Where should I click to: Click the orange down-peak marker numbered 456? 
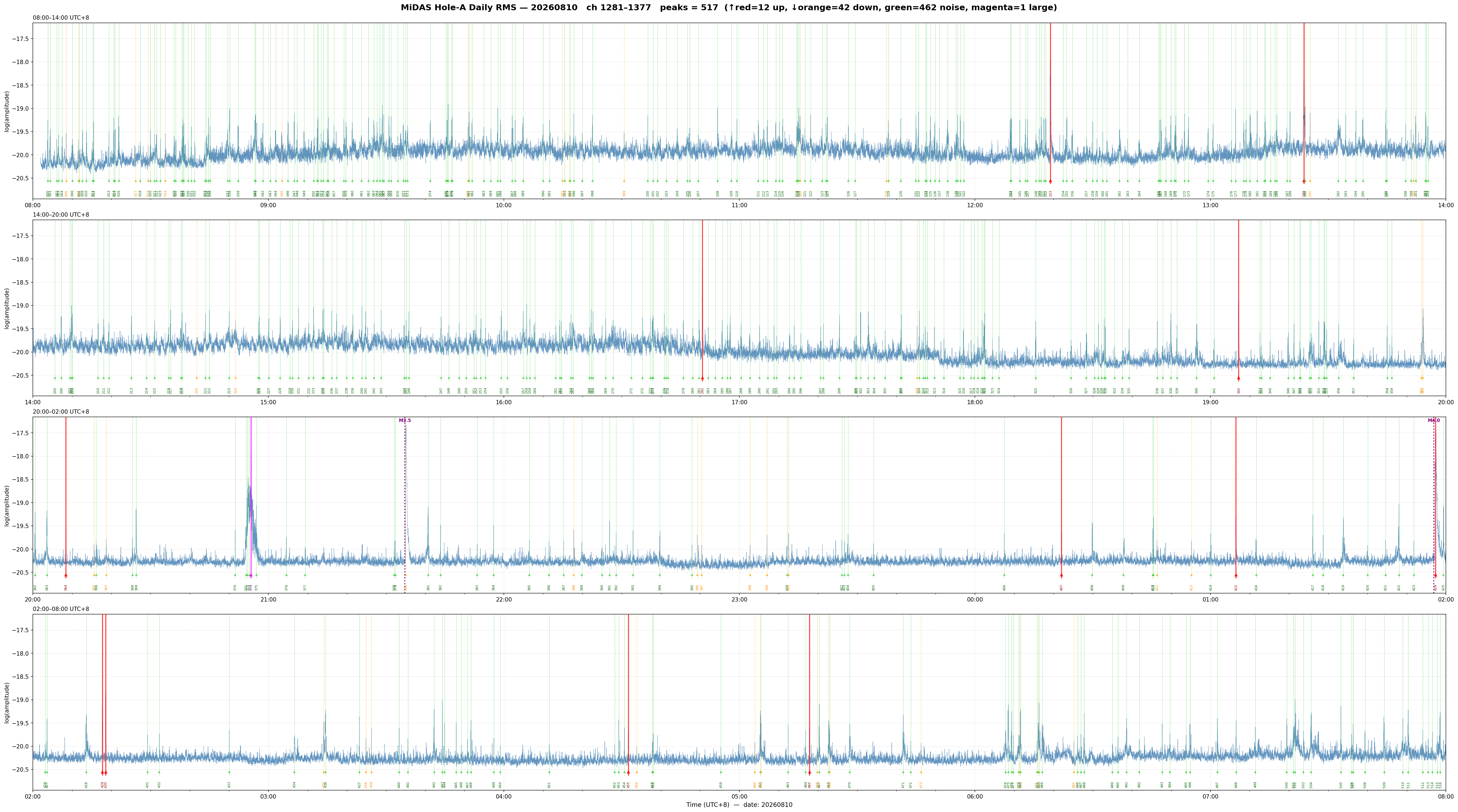pyautogui.click(x=637, y=772)
